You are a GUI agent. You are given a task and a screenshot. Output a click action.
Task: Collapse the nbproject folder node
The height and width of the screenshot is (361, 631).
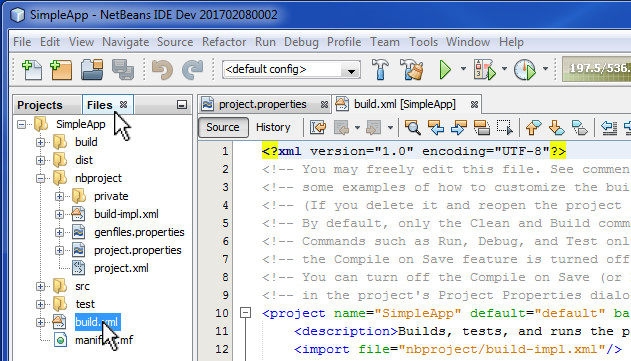40,178
